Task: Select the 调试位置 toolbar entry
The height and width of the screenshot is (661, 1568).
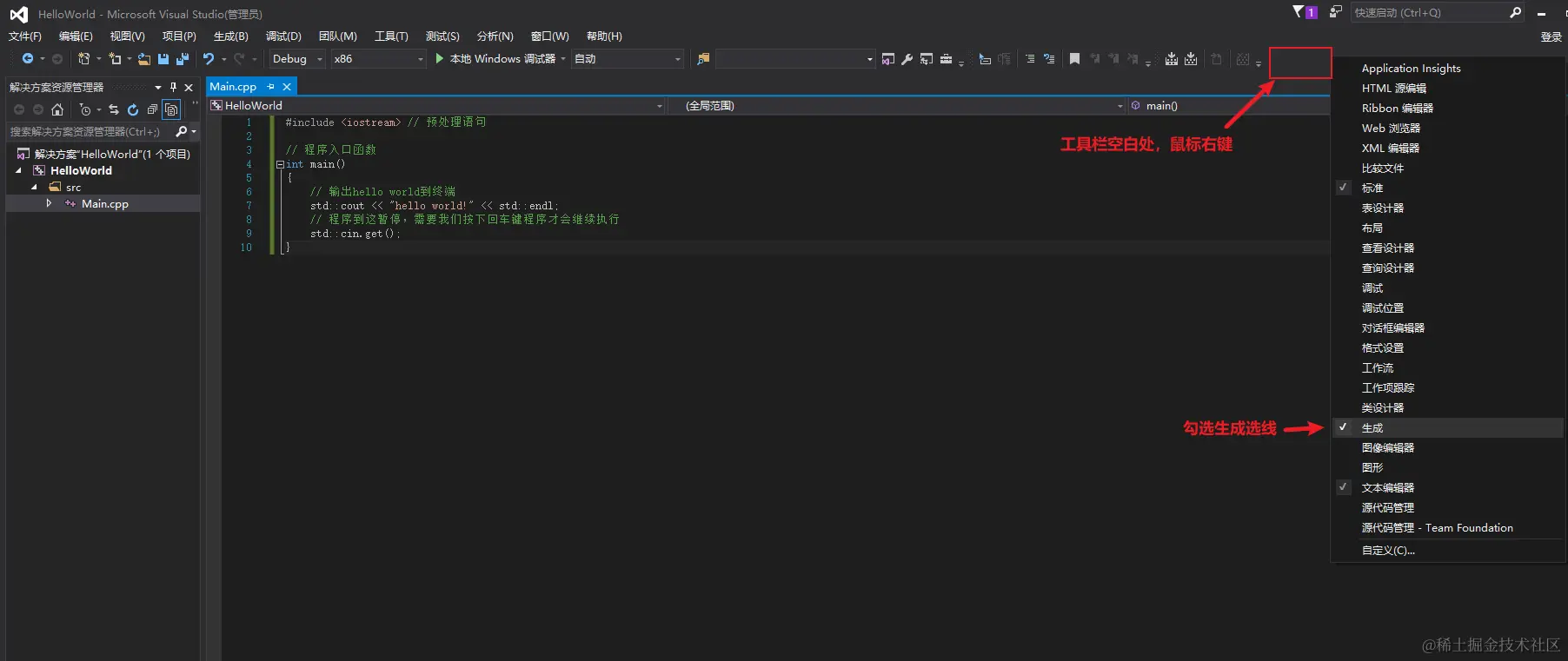Action: click(x=1447, y=307)
